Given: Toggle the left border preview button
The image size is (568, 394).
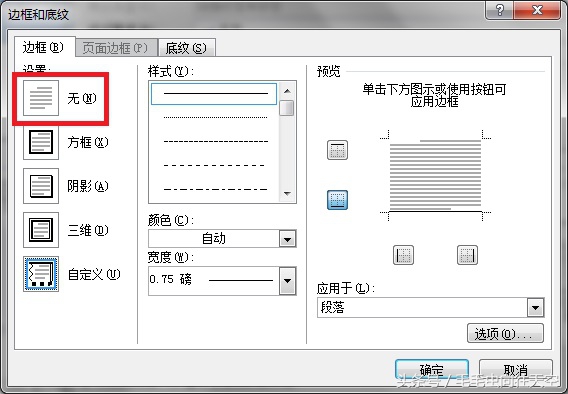Looking at the screenshot, I should tap(403, 255).
